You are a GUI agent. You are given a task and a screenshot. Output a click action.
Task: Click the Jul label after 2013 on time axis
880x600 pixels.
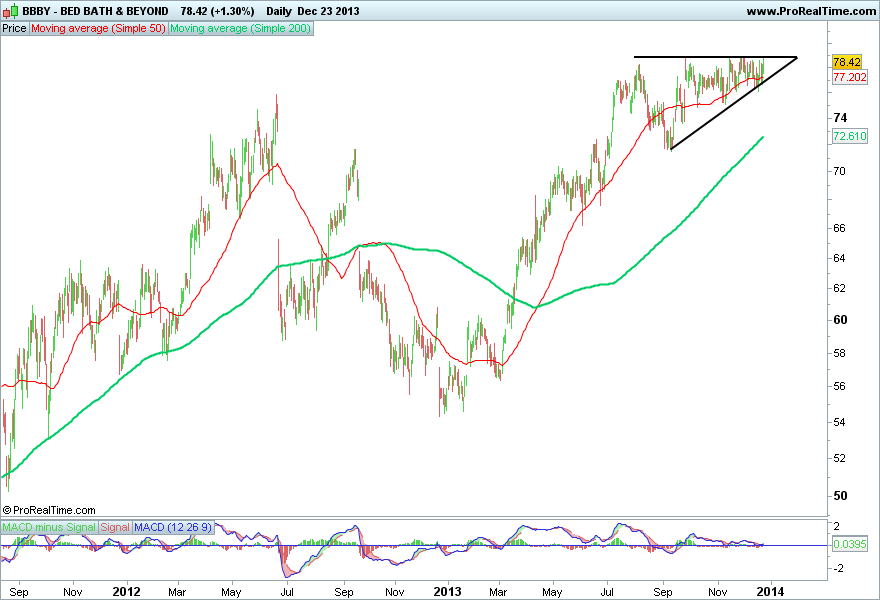pyautogui.click(x=607, y=592)
